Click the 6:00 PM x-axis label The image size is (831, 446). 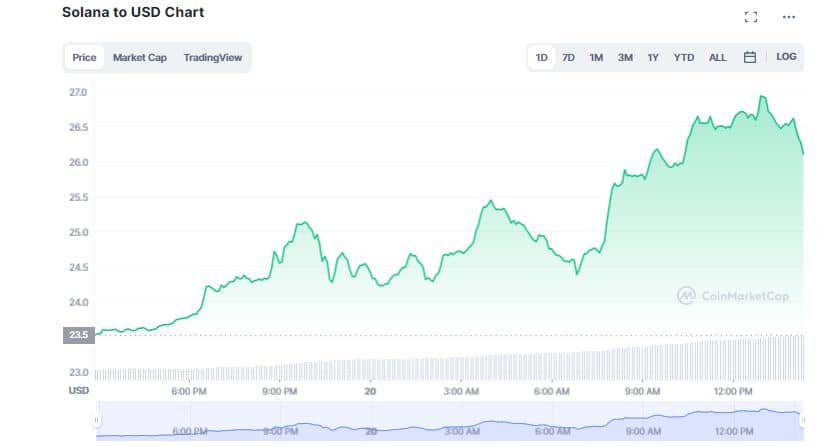click(189, 391)
